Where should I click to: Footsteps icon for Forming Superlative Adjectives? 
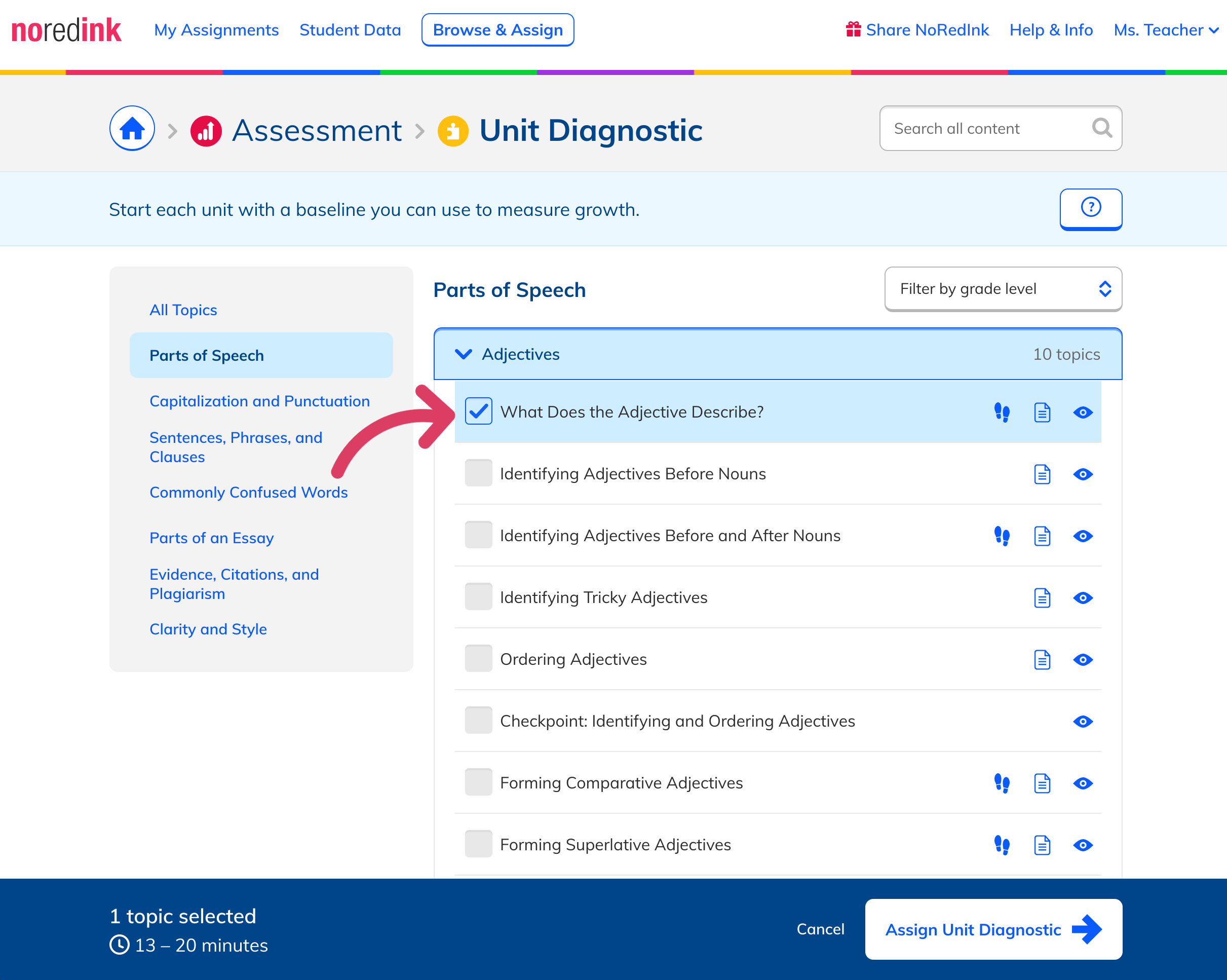point(1002,845)
